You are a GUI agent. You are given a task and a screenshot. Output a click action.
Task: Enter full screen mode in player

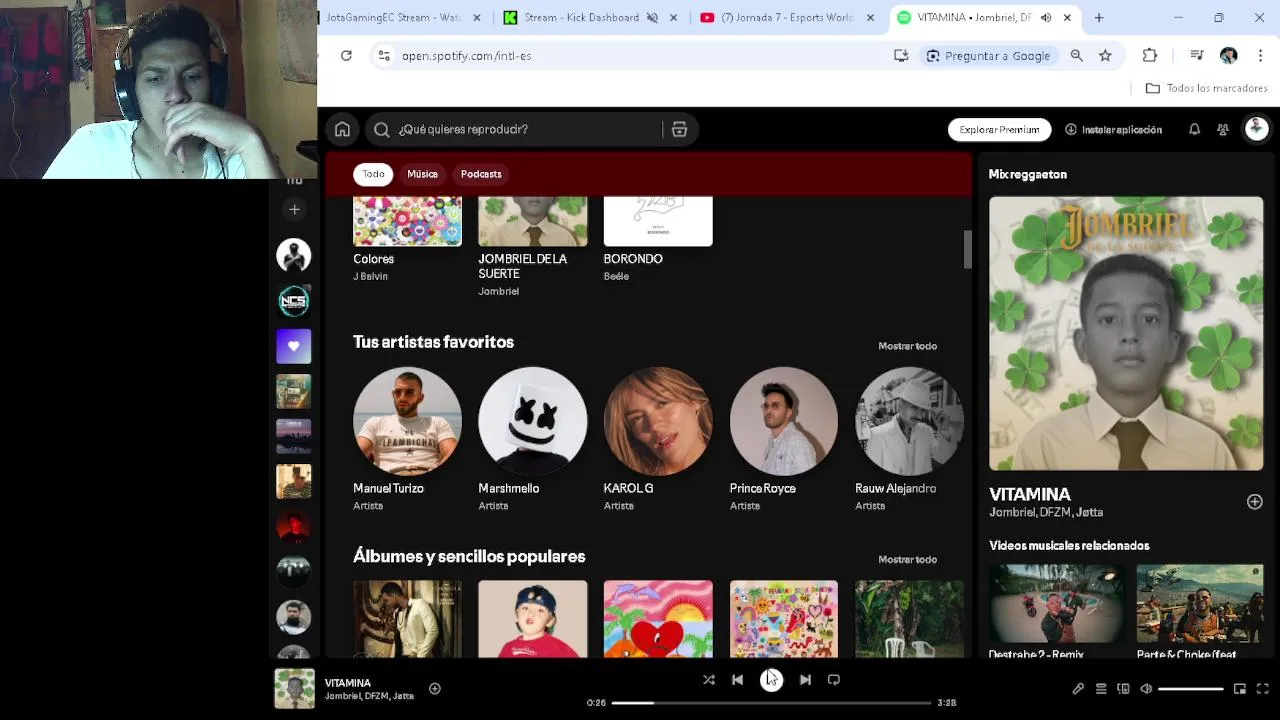1263,689
